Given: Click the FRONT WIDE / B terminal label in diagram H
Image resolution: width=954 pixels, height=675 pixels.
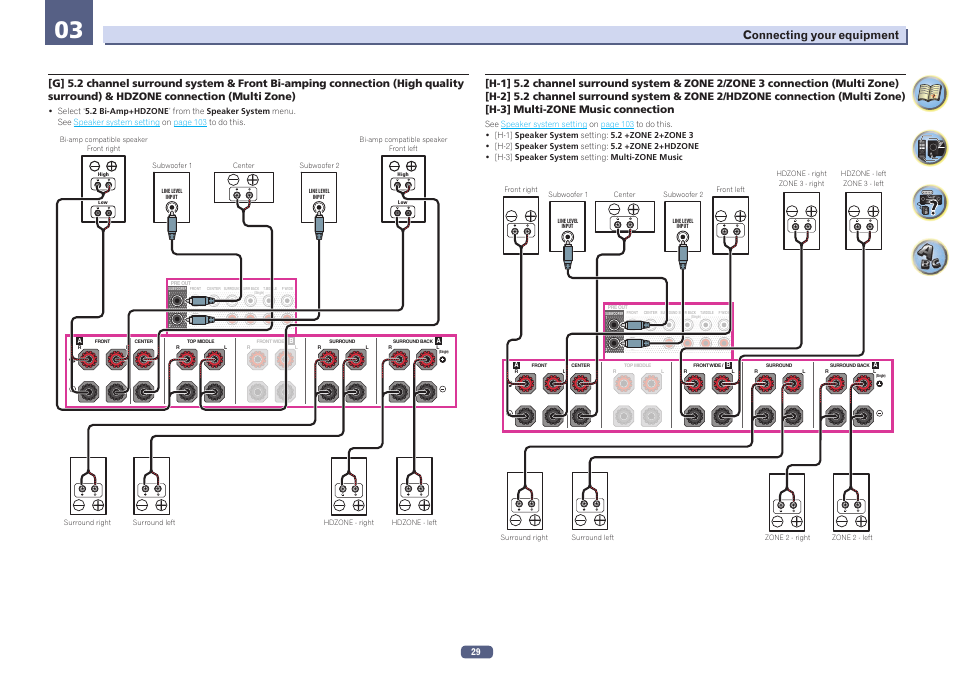Looking at the screenshot, I should click(x=712, y=365).
